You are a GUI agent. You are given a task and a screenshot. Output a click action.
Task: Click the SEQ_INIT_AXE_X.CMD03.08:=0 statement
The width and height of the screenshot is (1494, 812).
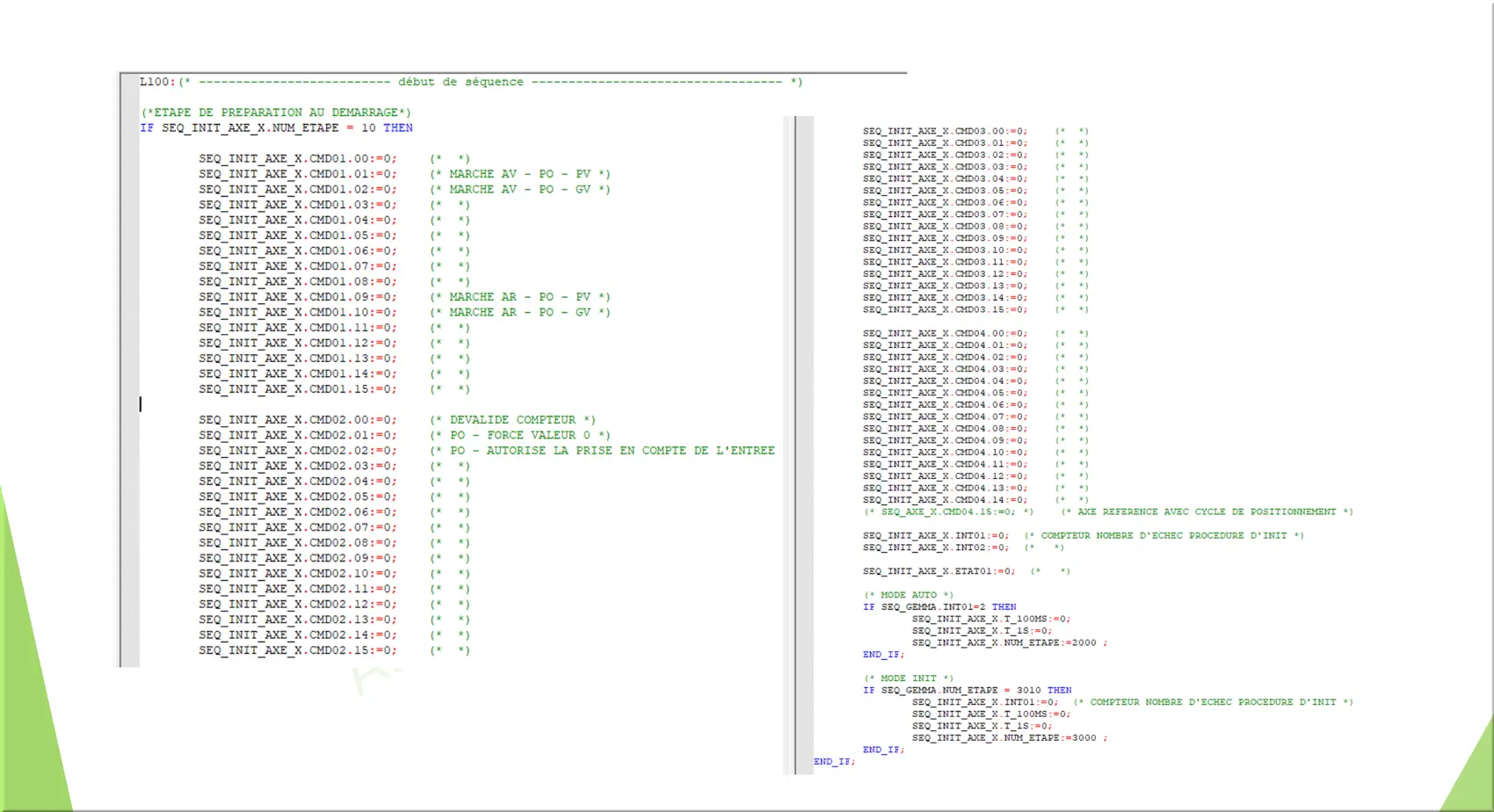point(945,226)
